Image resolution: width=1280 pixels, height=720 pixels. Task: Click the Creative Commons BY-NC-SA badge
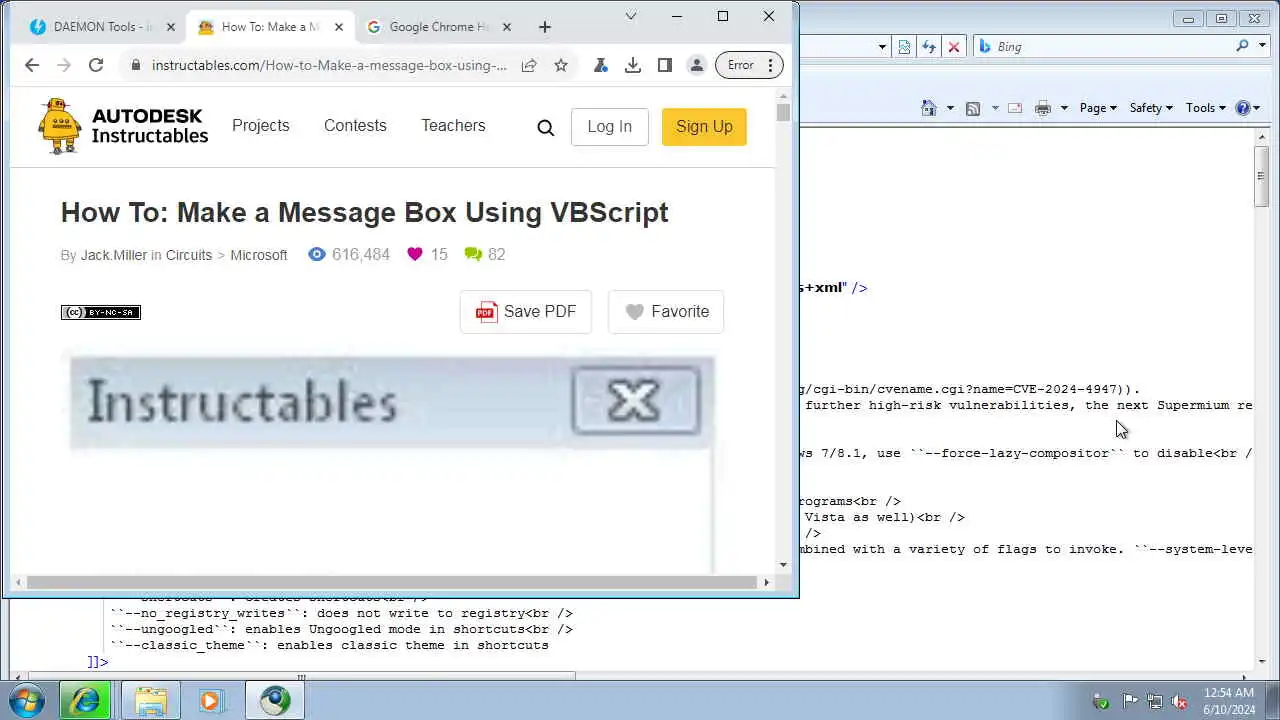click(x=101, y=312)
